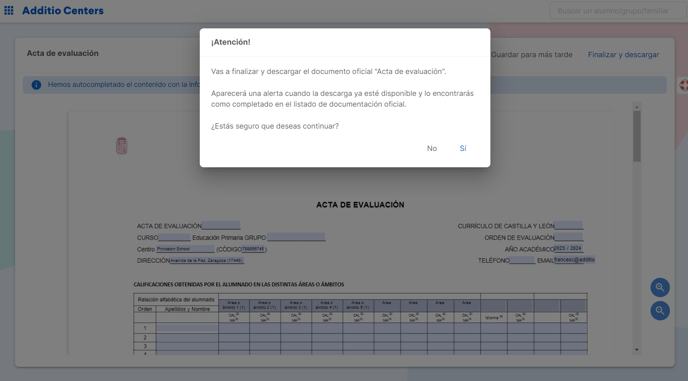Click the TELÉFONO blank field
This screenshot has height=381, width=688.
pyautogui.click(x=522, y=260)
